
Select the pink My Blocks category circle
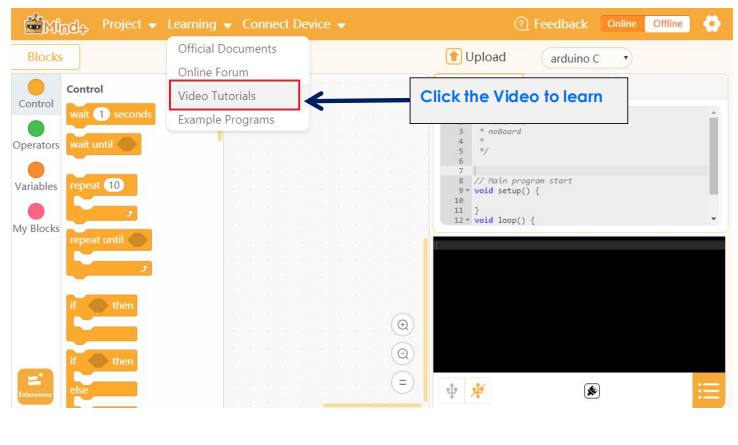tap(36, 211)
